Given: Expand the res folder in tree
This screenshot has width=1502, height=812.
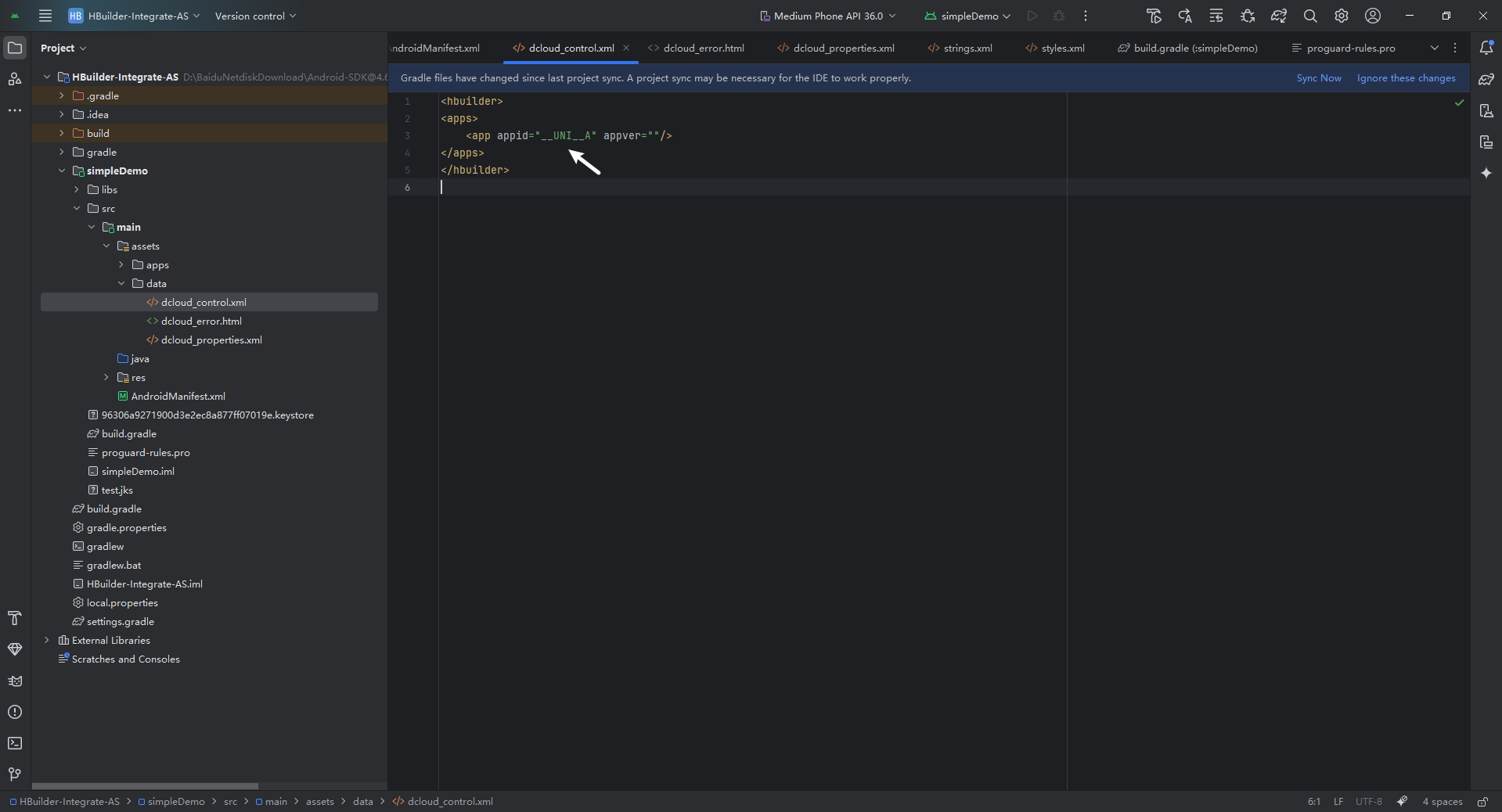Looking at the screenshot, I should click(x=106, y=377).
